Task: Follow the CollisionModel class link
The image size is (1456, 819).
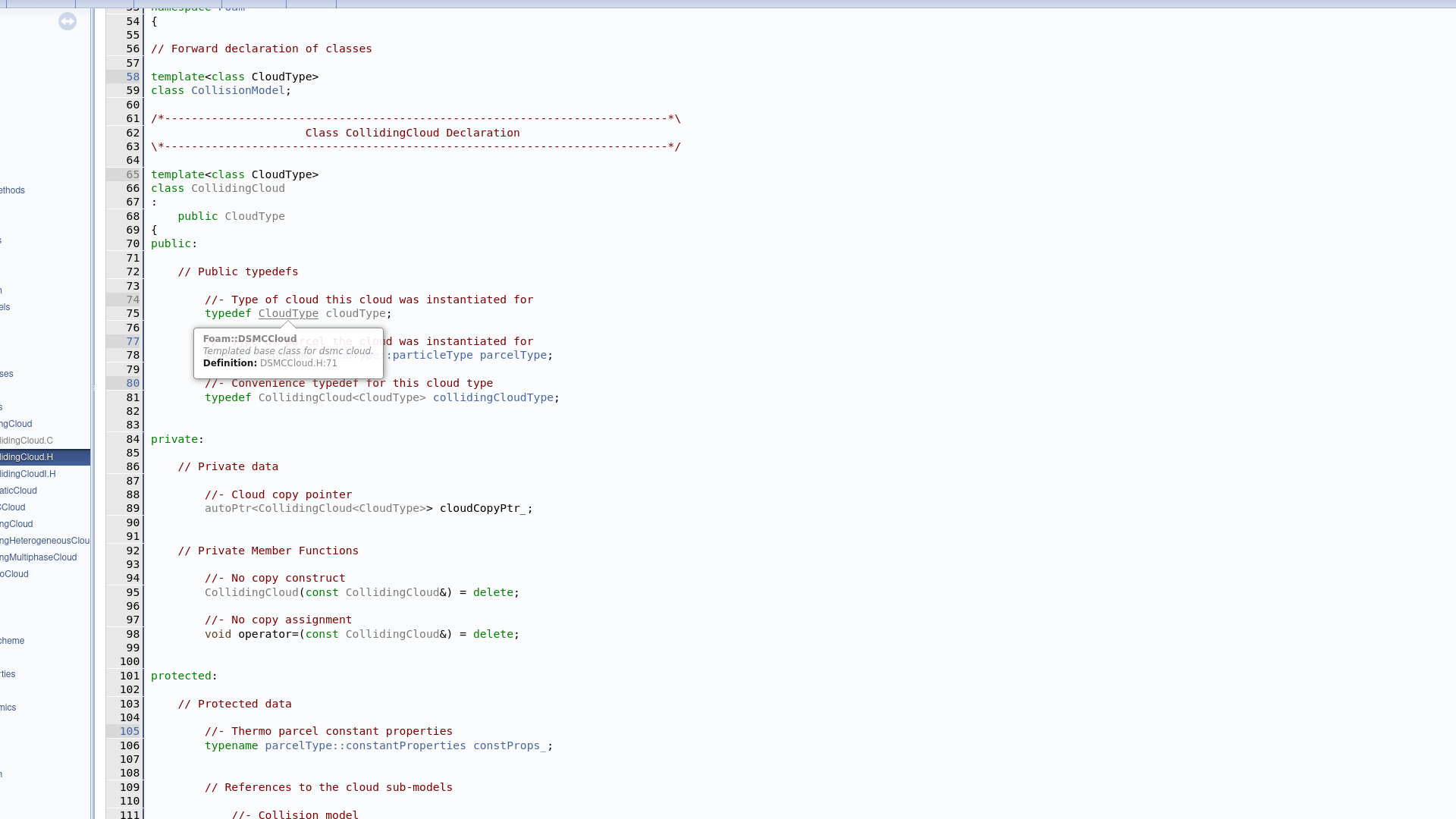Action: (237, 91)
